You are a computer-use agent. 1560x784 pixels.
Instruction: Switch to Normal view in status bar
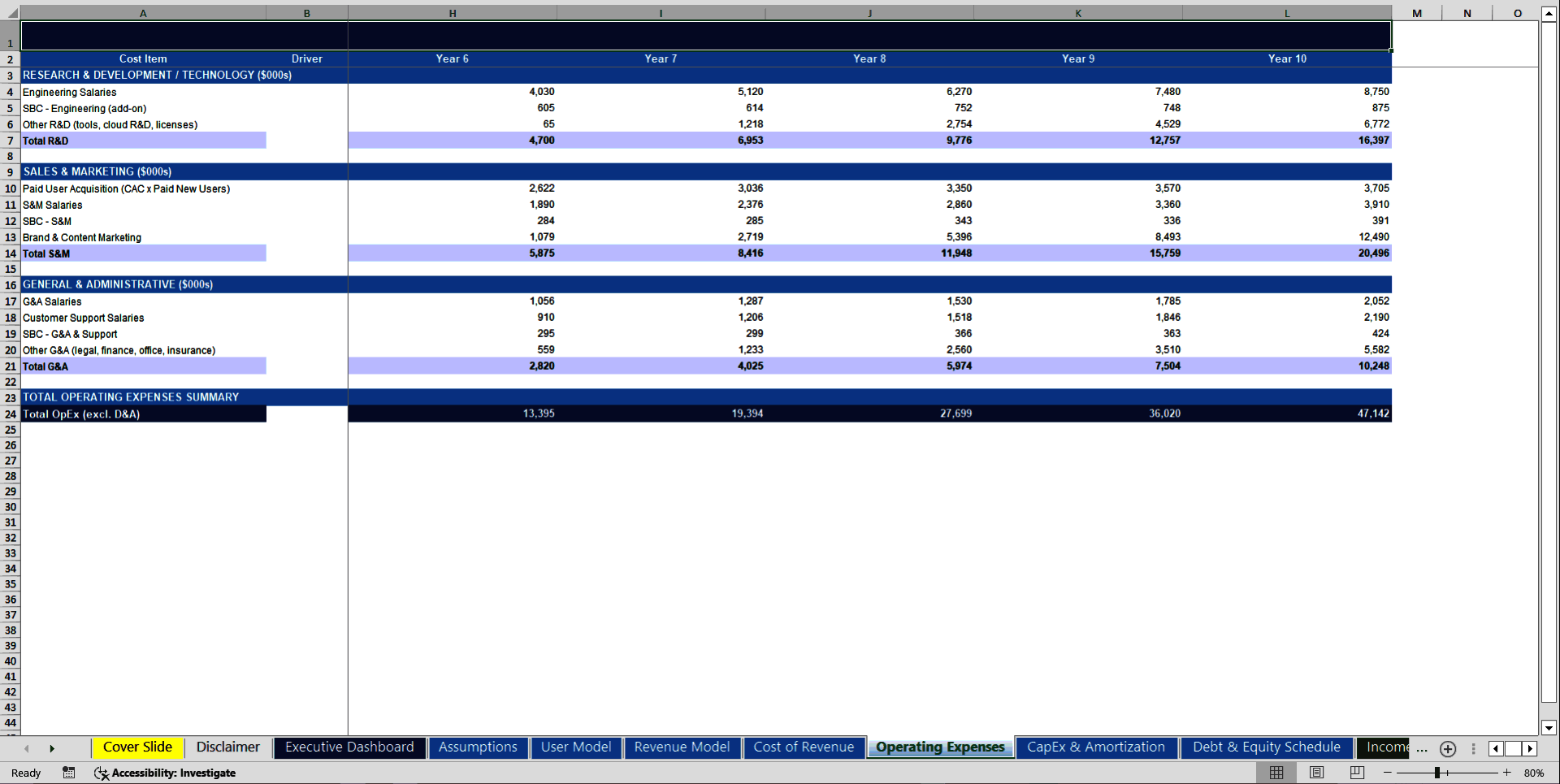coord(1276,773)
